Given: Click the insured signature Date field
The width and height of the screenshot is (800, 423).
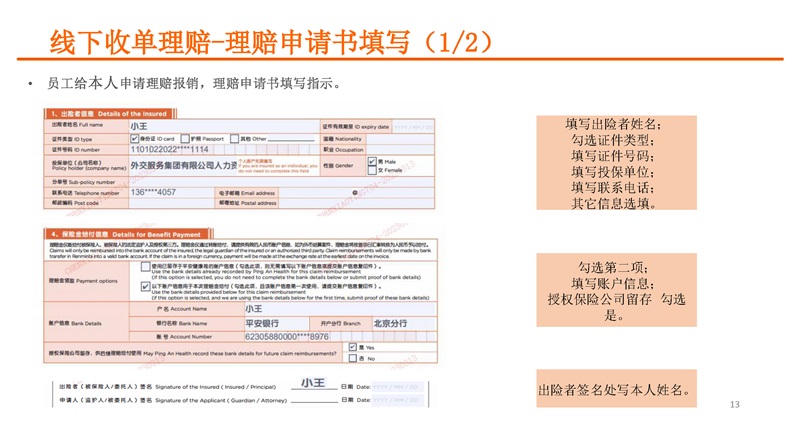Looking at the screenshot, I should [x=396, y=387].
